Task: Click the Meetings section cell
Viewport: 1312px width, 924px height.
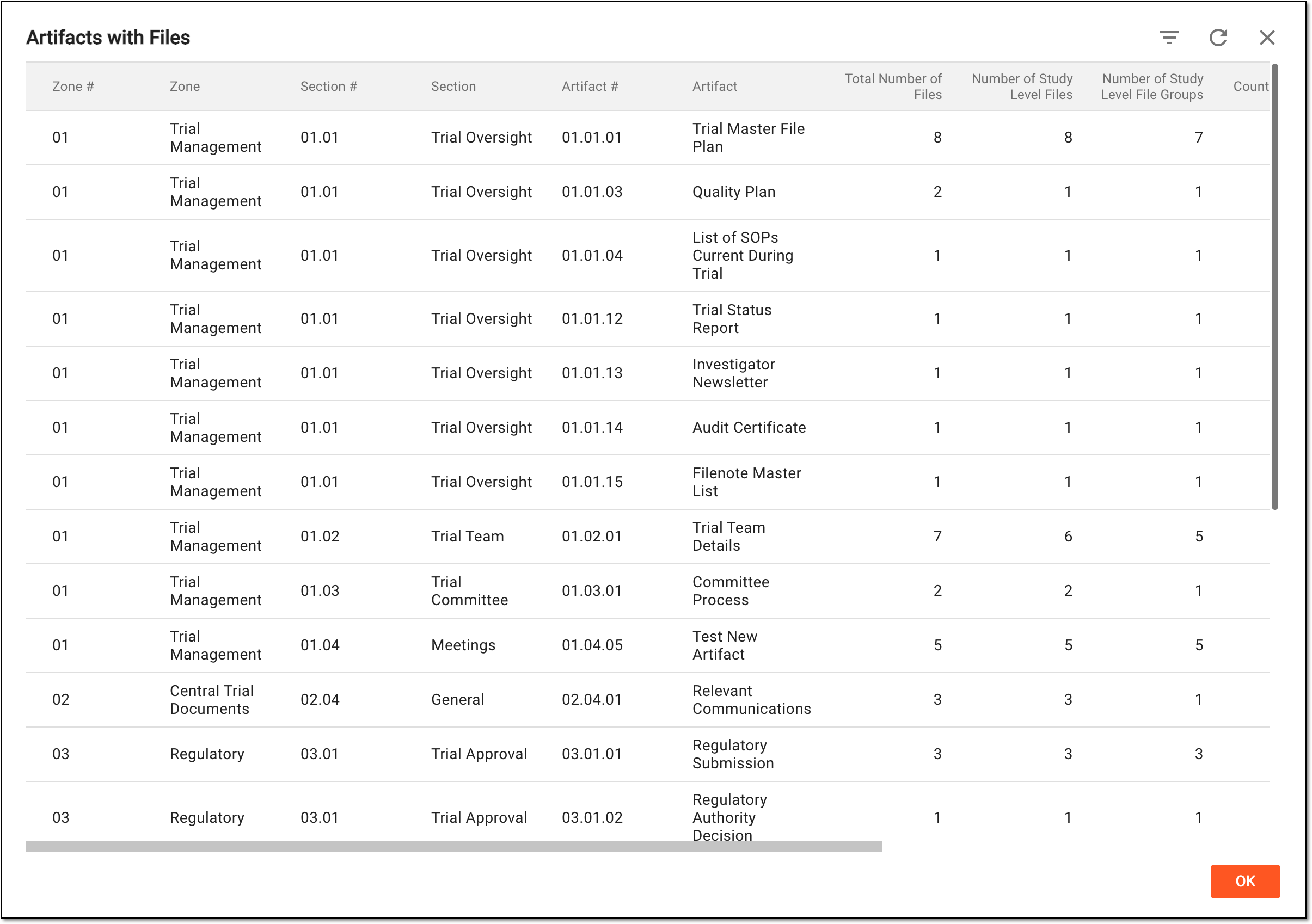Action: (463, 645)
